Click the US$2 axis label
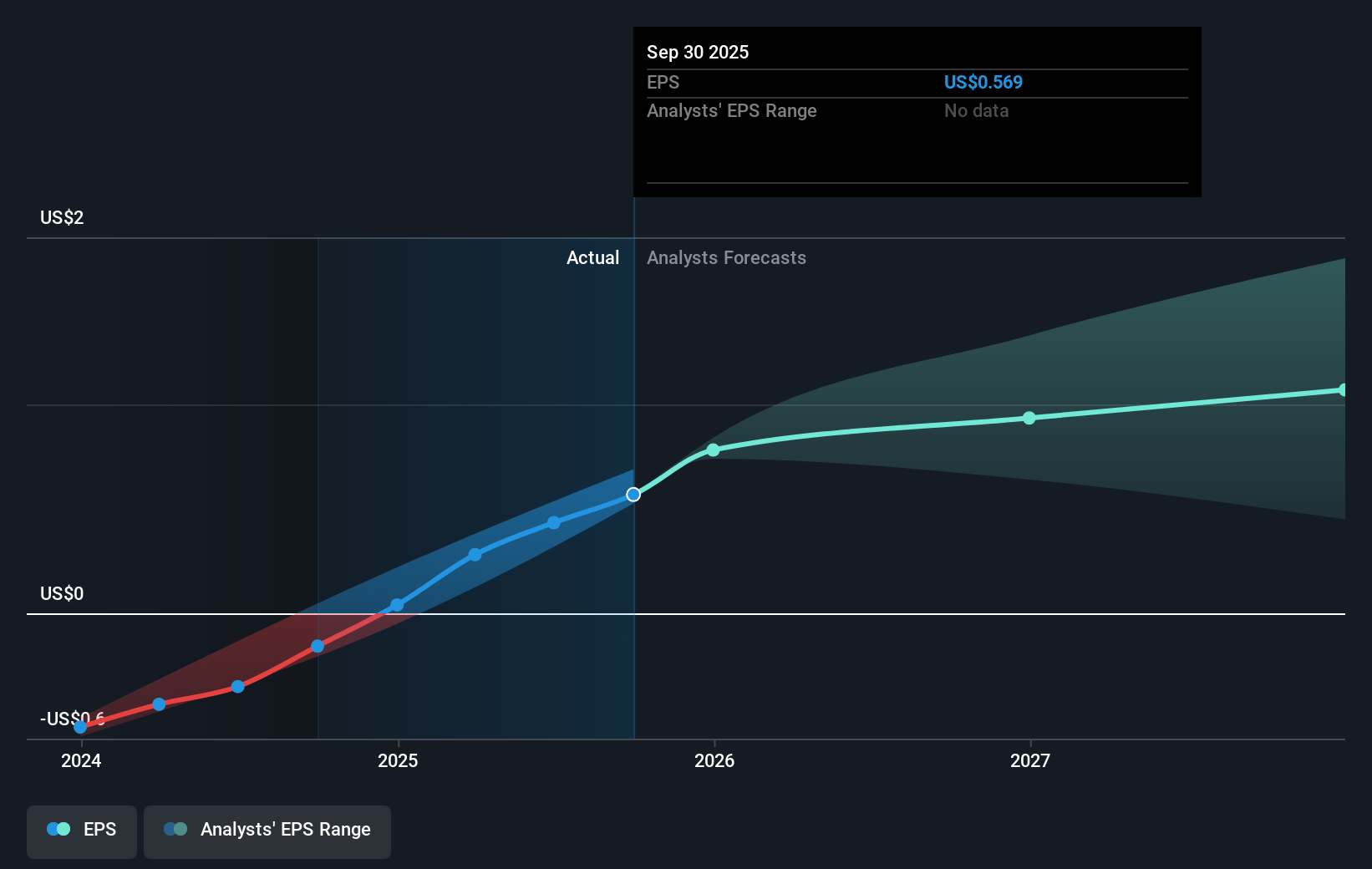 coord(62,217)
